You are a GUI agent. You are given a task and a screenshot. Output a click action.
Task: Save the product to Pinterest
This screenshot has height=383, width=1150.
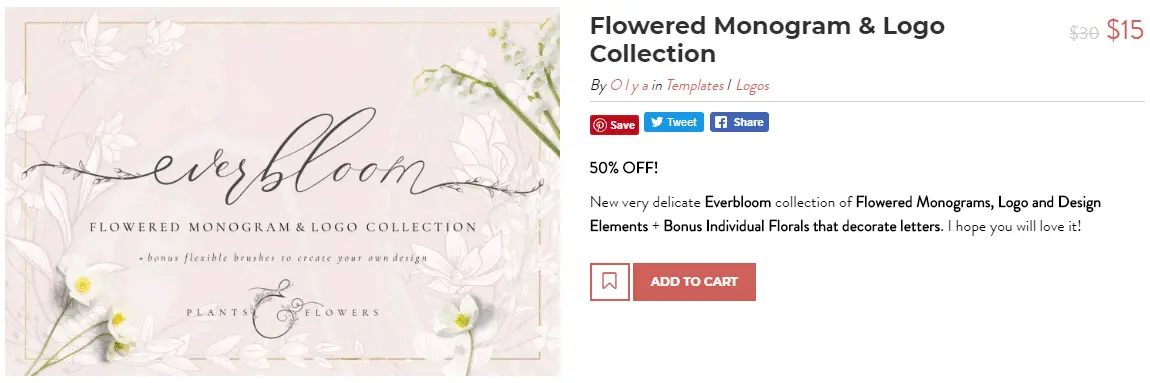coord(615,125)
